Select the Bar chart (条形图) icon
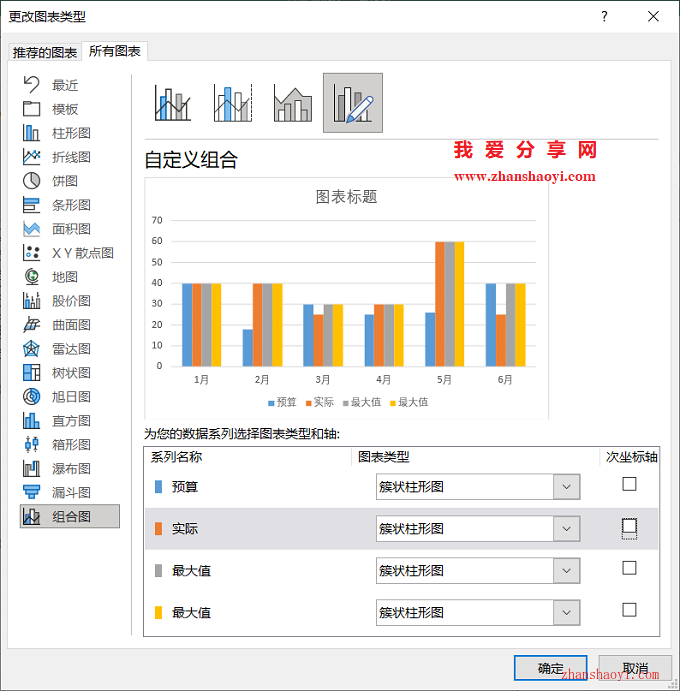 point(31,205)
